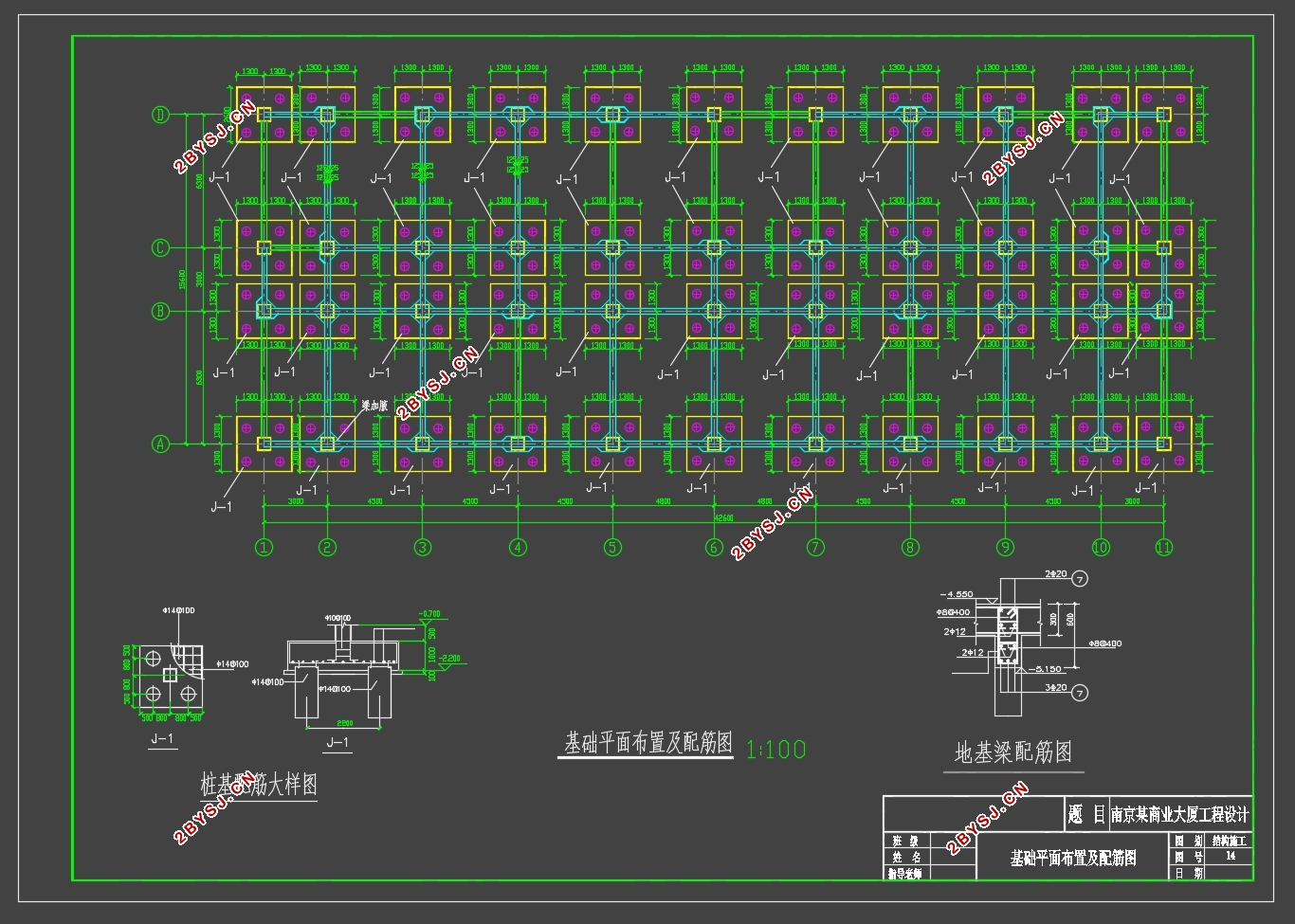Click J-1 label under pile cap section detail
Viewport: 1295px width, 924px height.
point(337,742)
